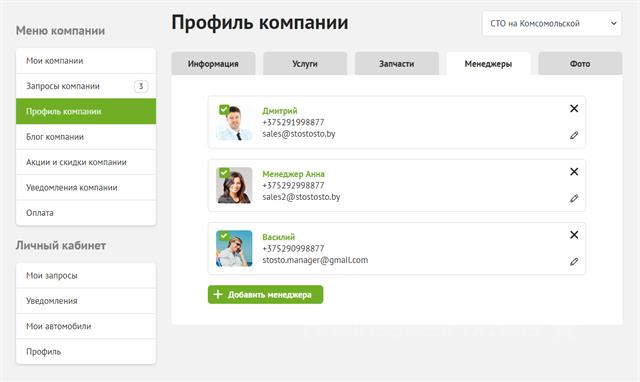Click the Добавить менеджера button
Viewport: 640px width, 382px height.
coord(265,294)
